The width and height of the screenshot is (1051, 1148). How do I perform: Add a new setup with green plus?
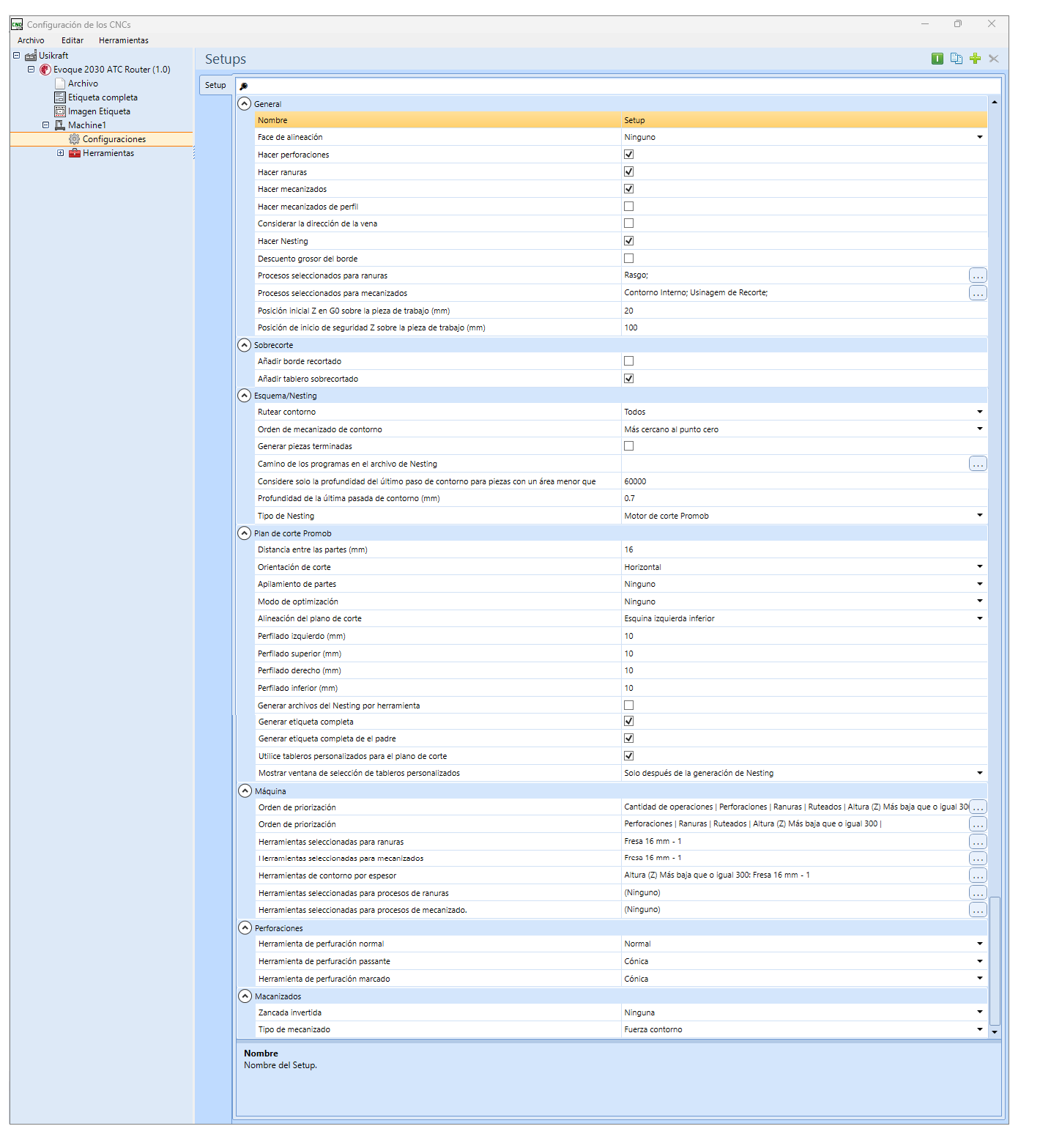click(x=975, y=59)
